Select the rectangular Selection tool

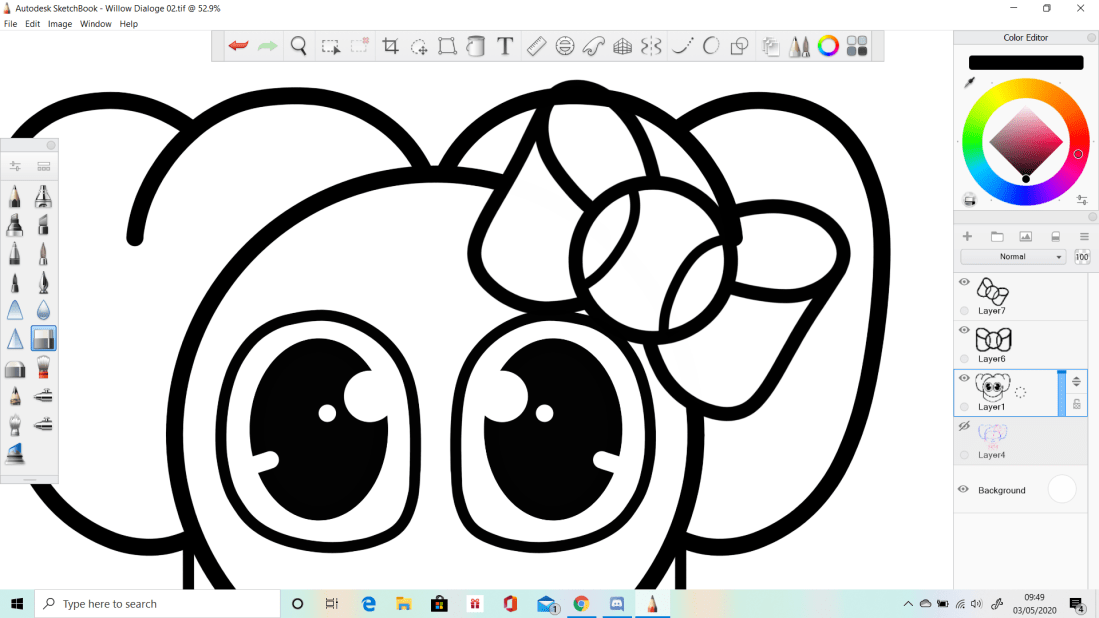coord(330,46)
